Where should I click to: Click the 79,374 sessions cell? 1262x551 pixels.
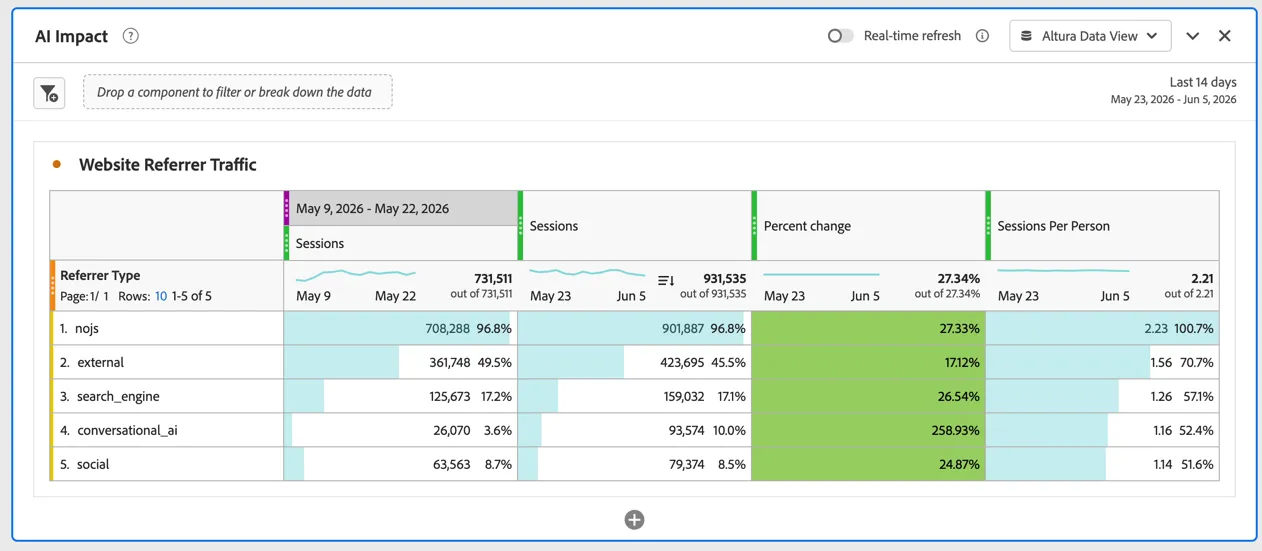(635, 464)
